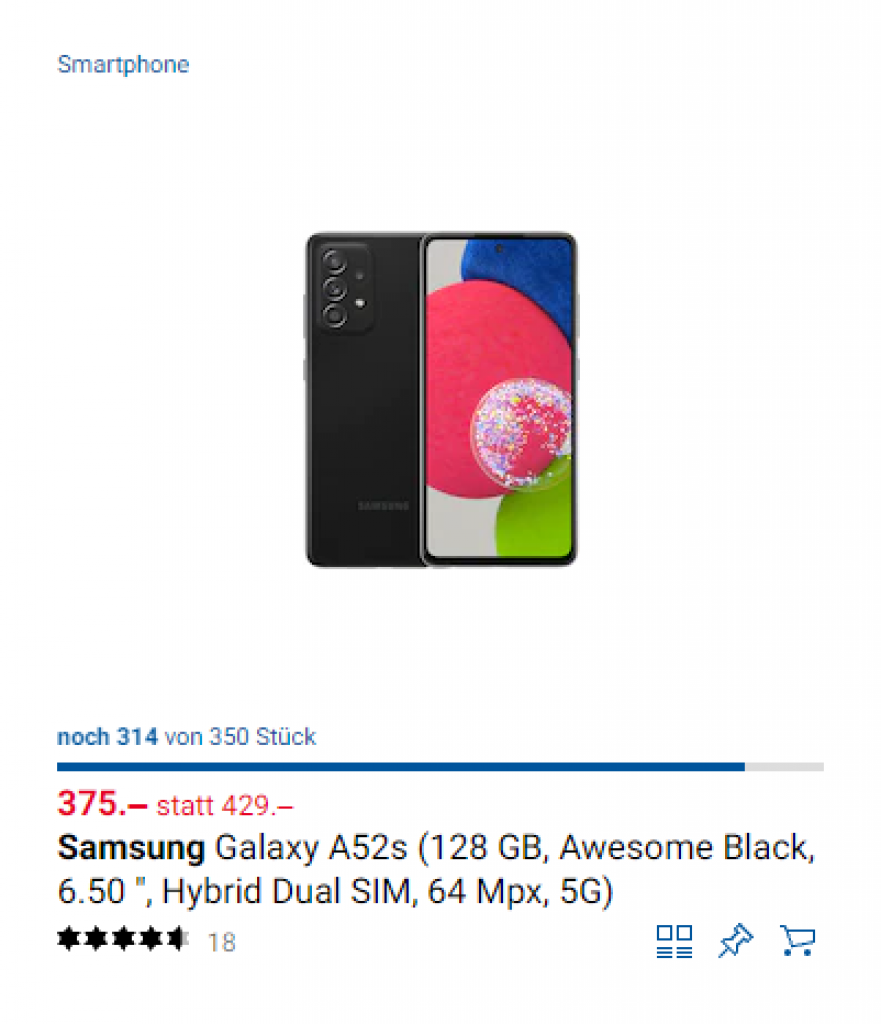The height and width of the screenshot is (1024, 881).
Task: Click the star rating icons
Action: pyautogui.click(x=122, y=940)
